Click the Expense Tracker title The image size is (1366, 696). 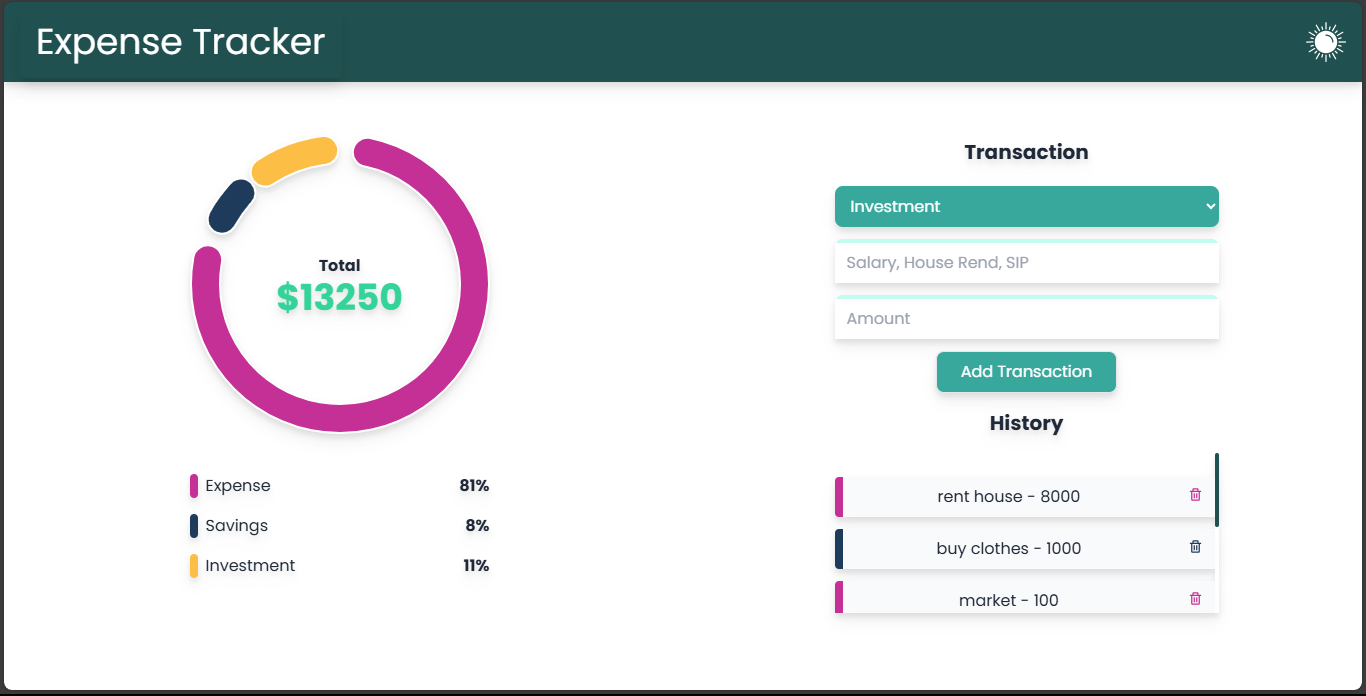click(181, 42)
